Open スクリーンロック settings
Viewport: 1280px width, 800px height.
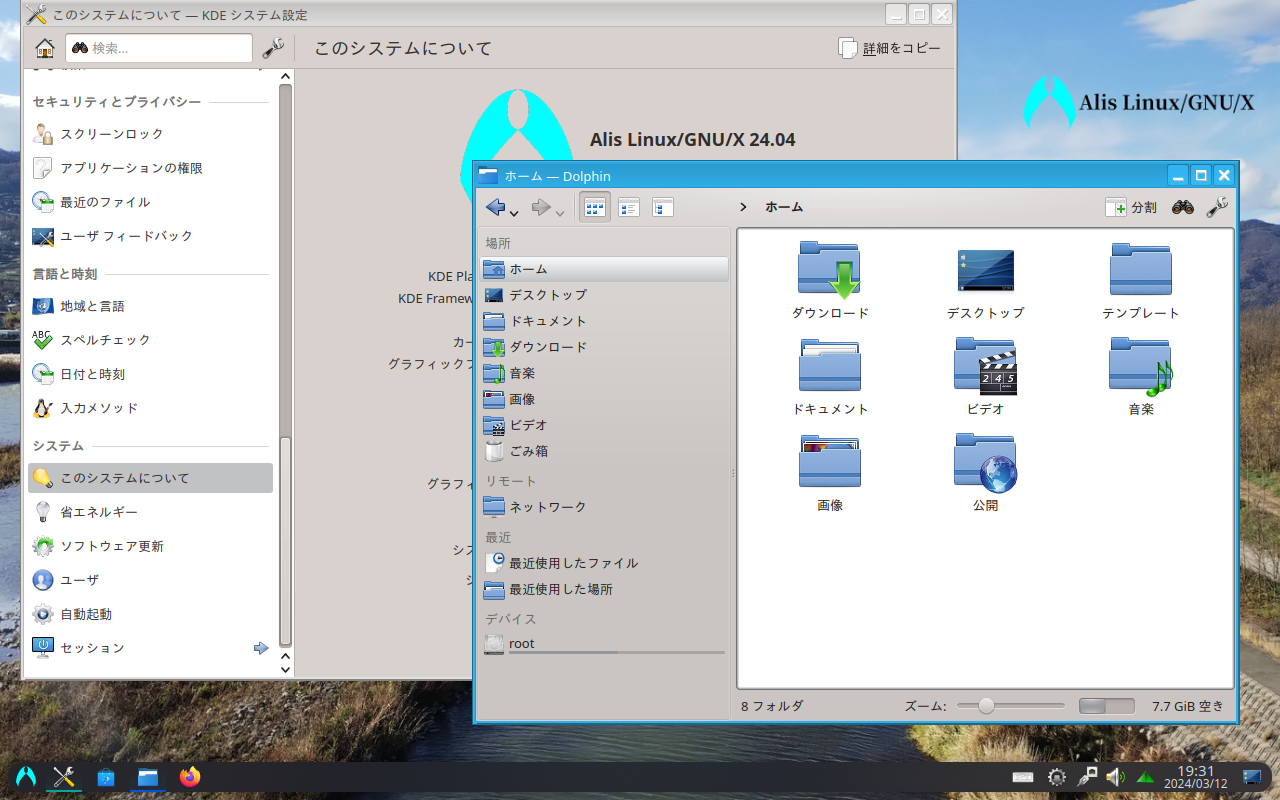(x=150, y=134)
